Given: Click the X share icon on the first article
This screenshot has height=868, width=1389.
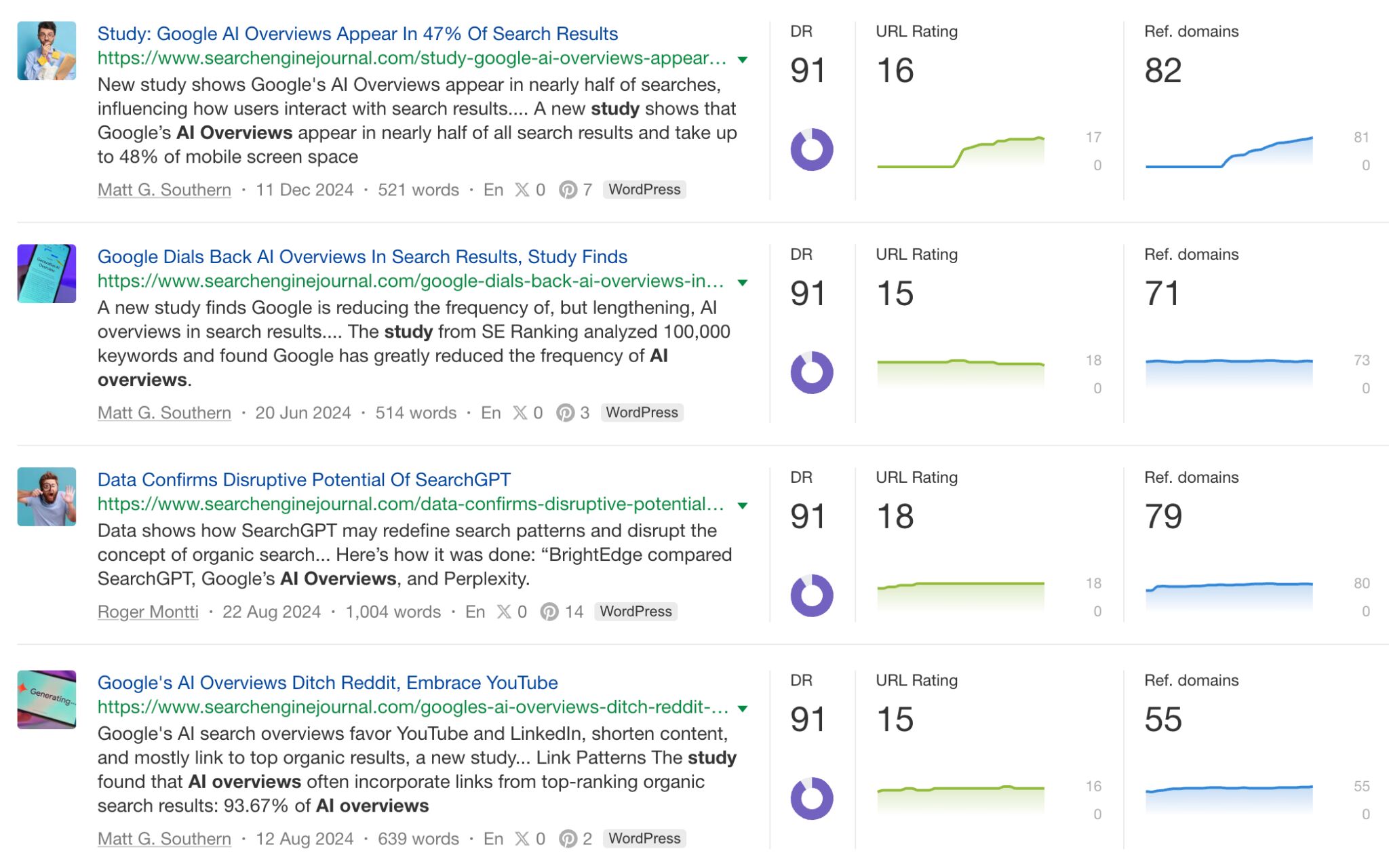Looking at the screenshot, I should click(523, 190).
